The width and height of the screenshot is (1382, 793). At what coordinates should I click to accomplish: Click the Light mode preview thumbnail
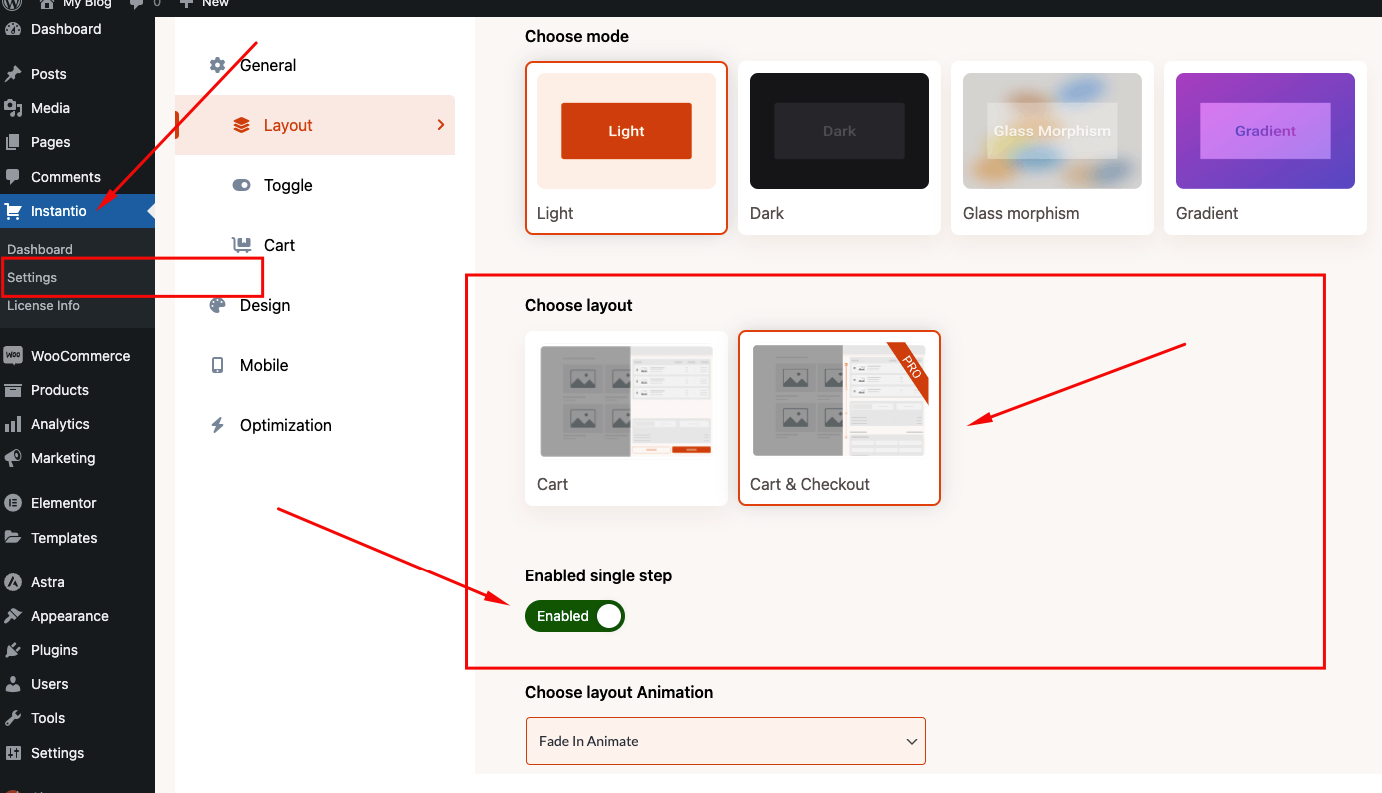click(626, 131)
